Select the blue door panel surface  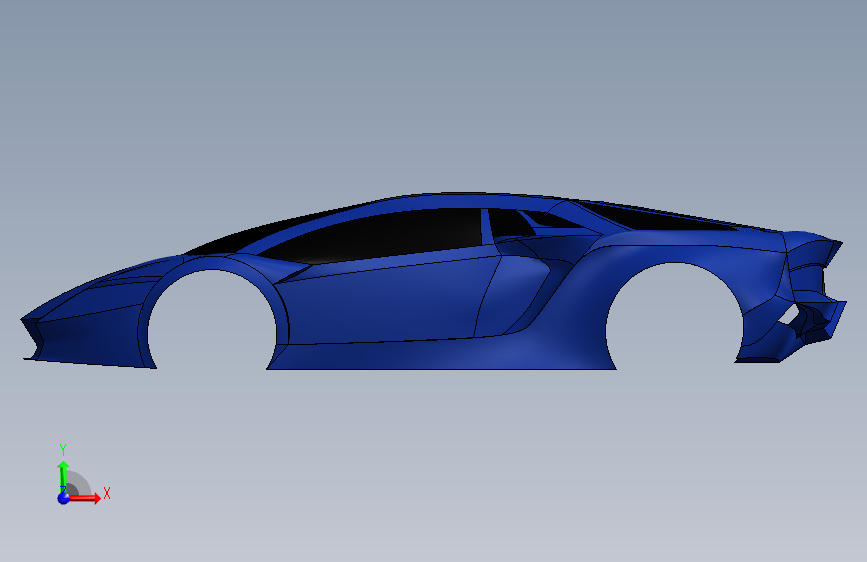(387, 304)
